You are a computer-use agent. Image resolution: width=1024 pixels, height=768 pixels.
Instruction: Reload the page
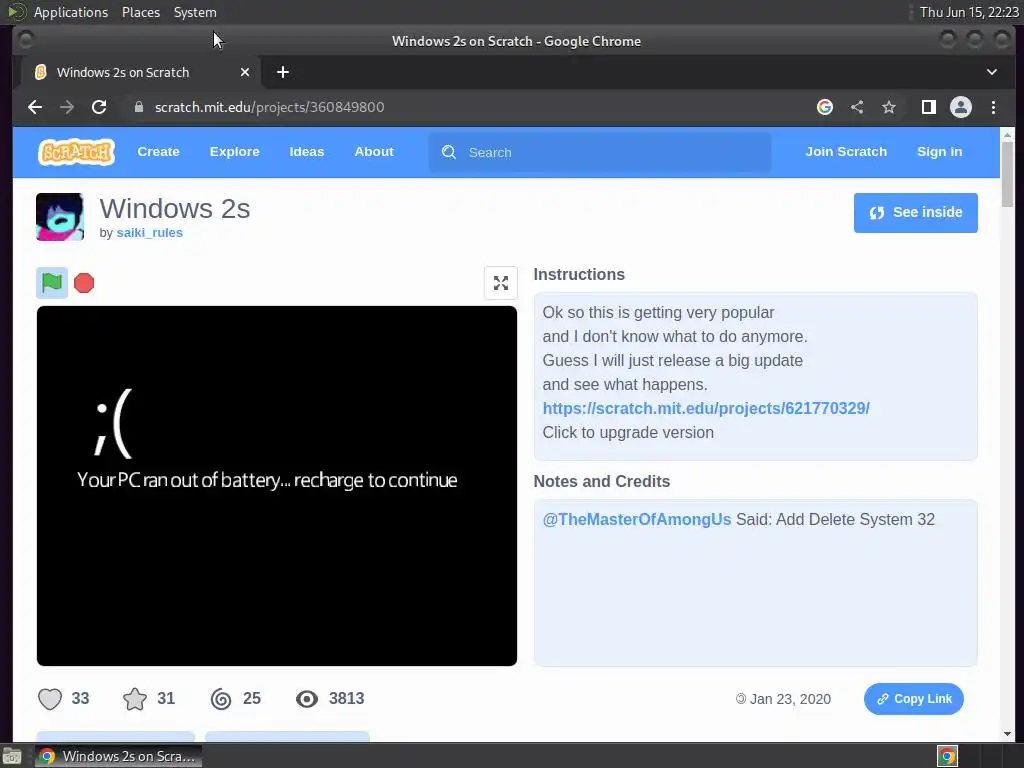pos(99,107)
